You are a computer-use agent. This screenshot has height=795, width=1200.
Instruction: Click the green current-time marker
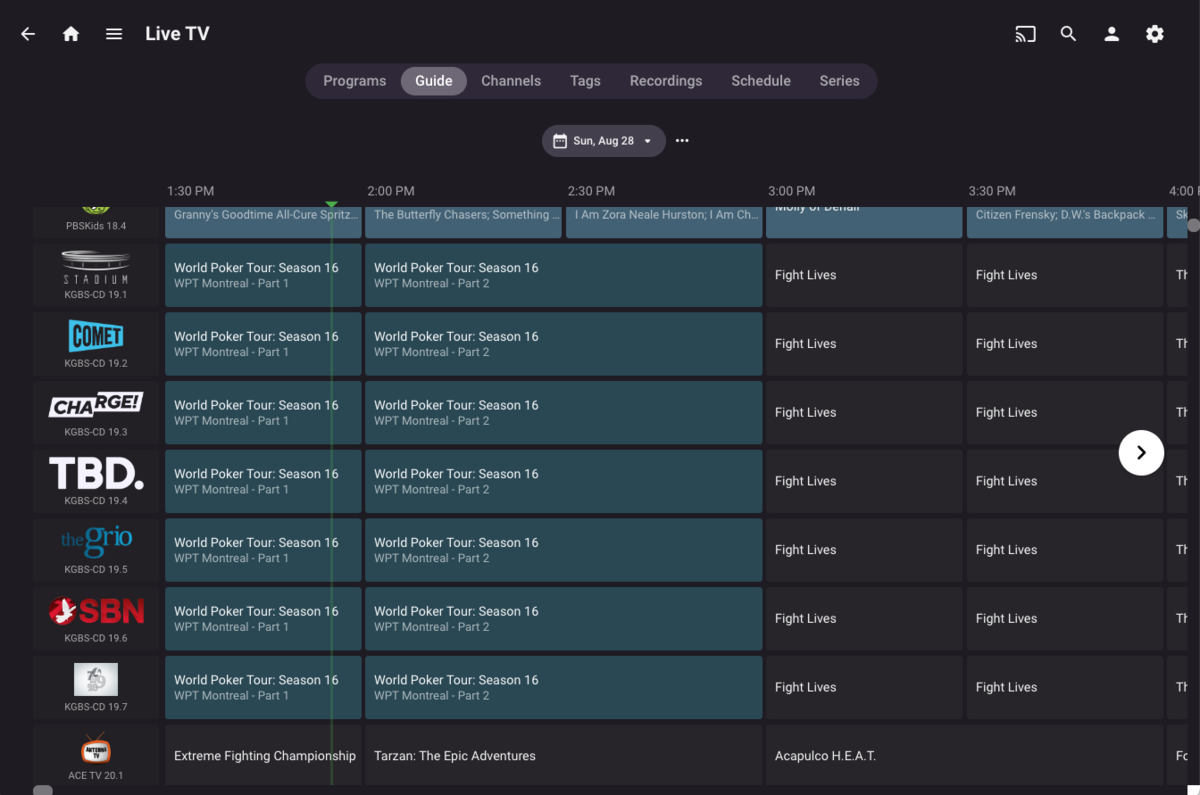click(331, 204)
